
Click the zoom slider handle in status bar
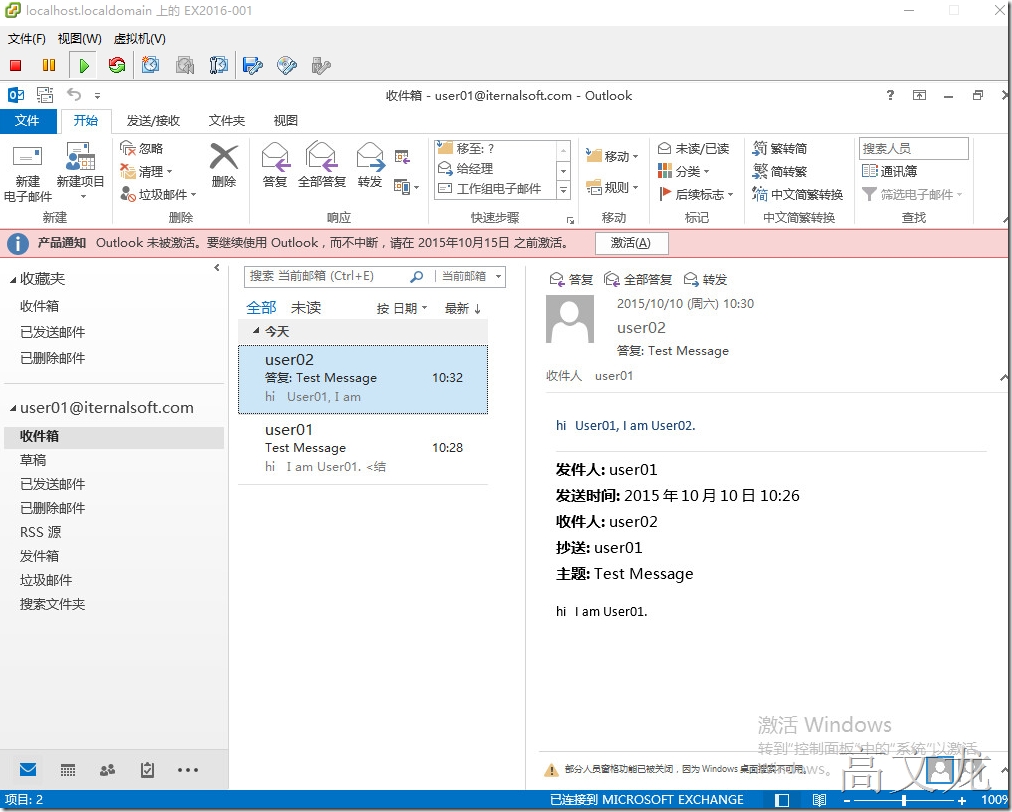tap(904, 800)
